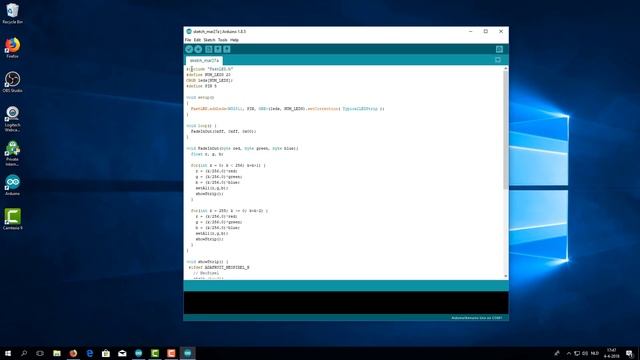Select the Logitech Webcam desktop shortcut
The height and width of the screenshot is (360, 640).
[13, 119]
